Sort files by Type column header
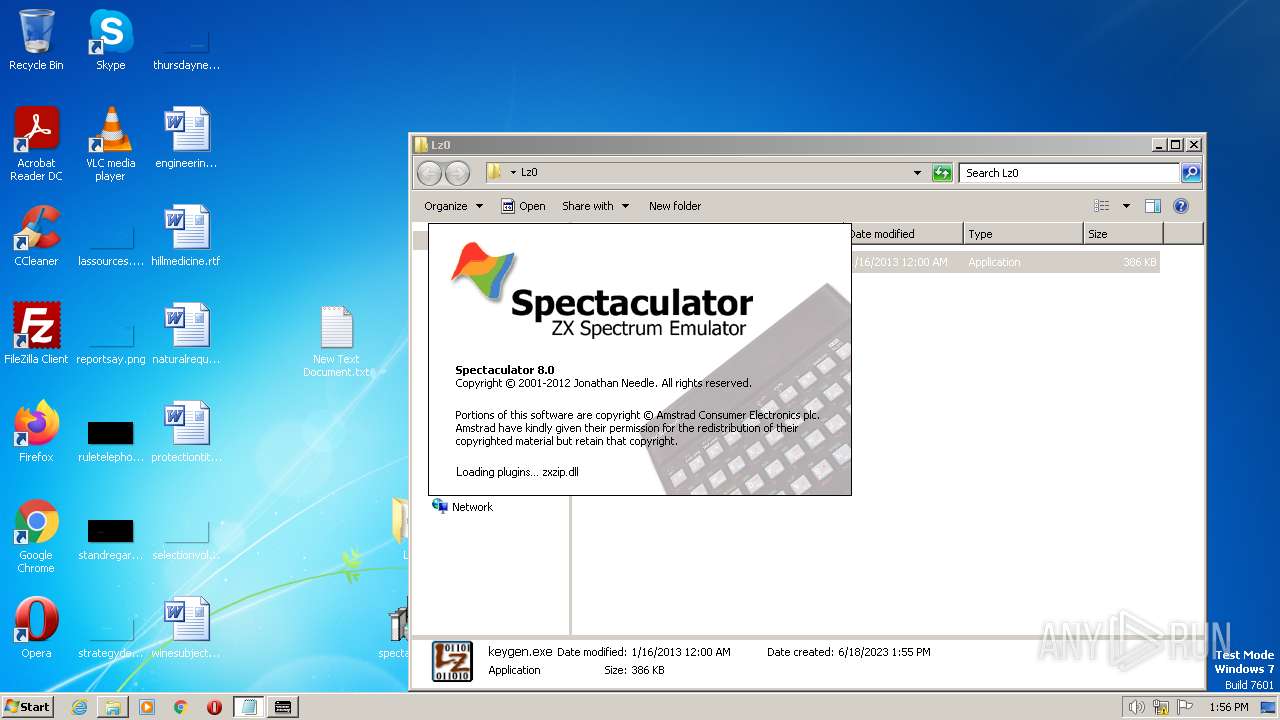1280x720 pixels. (x=1023, y=234)
